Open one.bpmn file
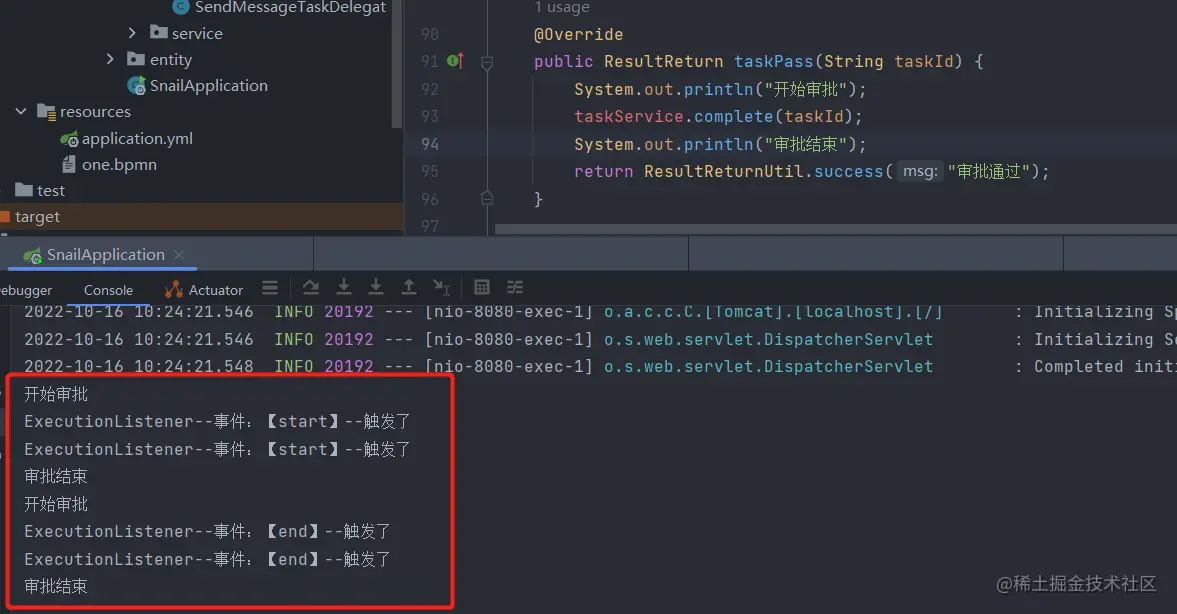The height and width of the screenshot is (614, 1177). coord(119,164)
